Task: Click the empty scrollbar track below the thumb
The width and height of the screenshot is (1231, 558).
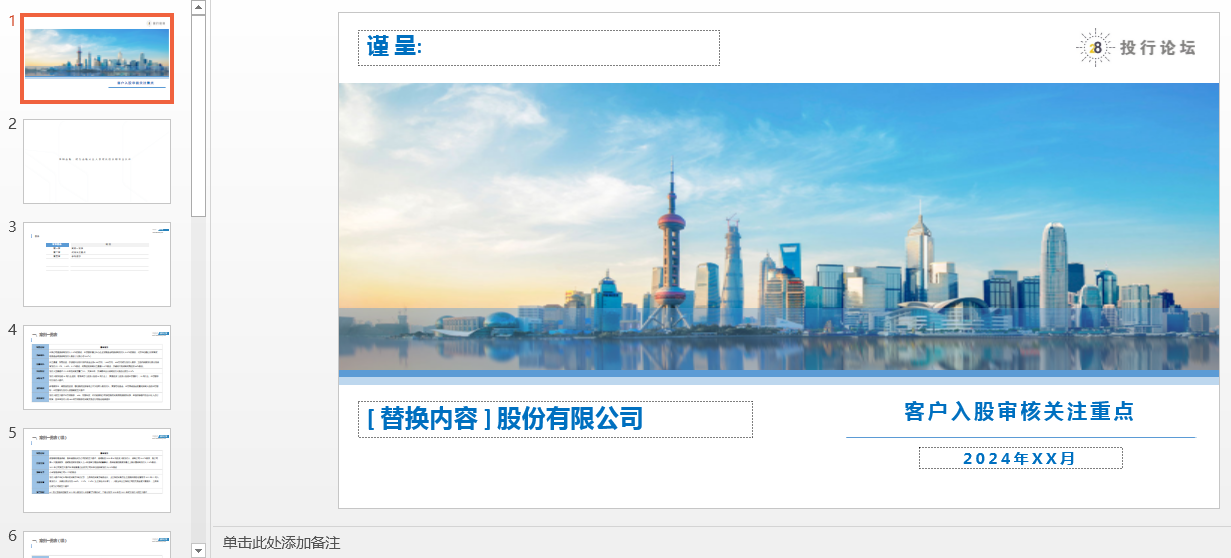Action: pyautogui.click(x=198, y=380)
